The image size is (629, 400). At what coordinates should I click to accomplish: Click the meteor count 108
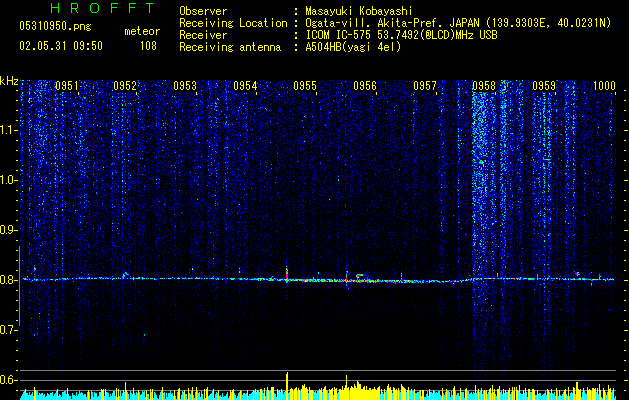coord(148,46)
